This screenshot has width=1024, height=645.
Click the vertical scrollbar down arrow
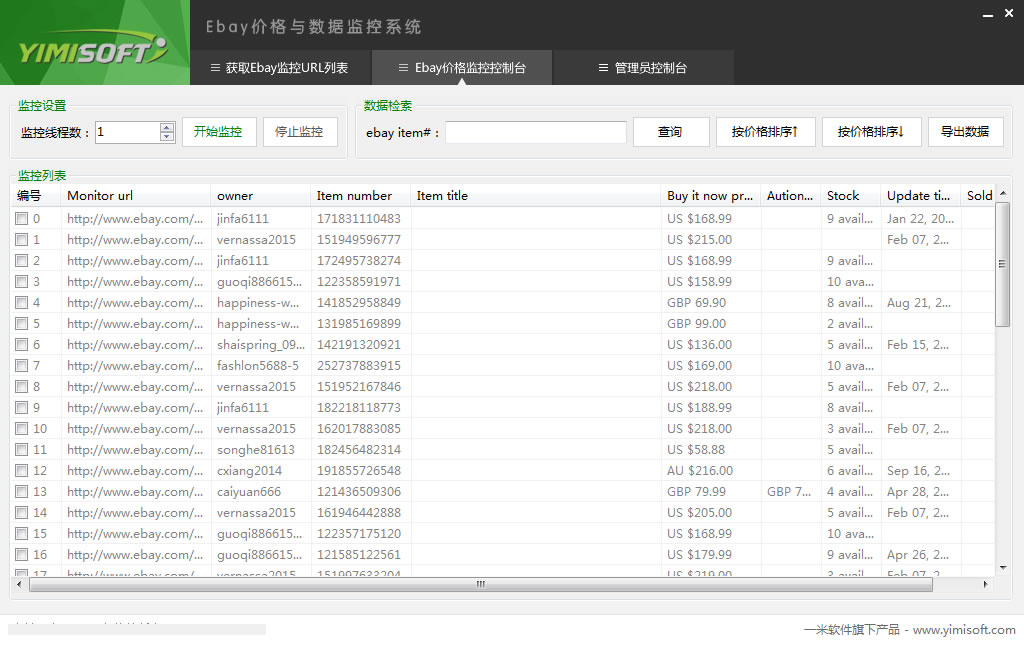pyautogui.click(x=1002, y=569)
